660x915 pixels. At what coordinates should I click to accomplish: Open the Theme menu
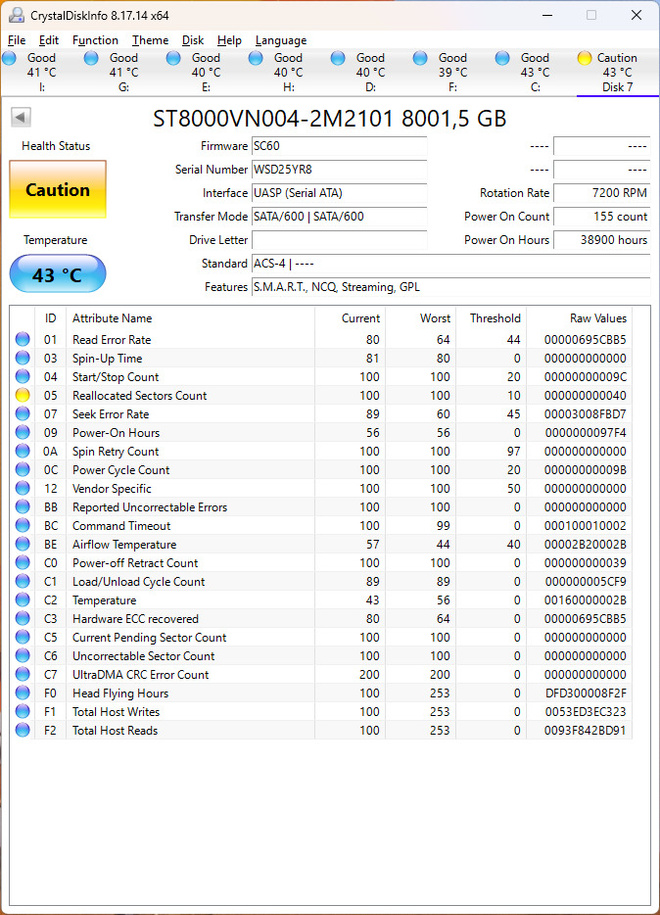[150, 40]
